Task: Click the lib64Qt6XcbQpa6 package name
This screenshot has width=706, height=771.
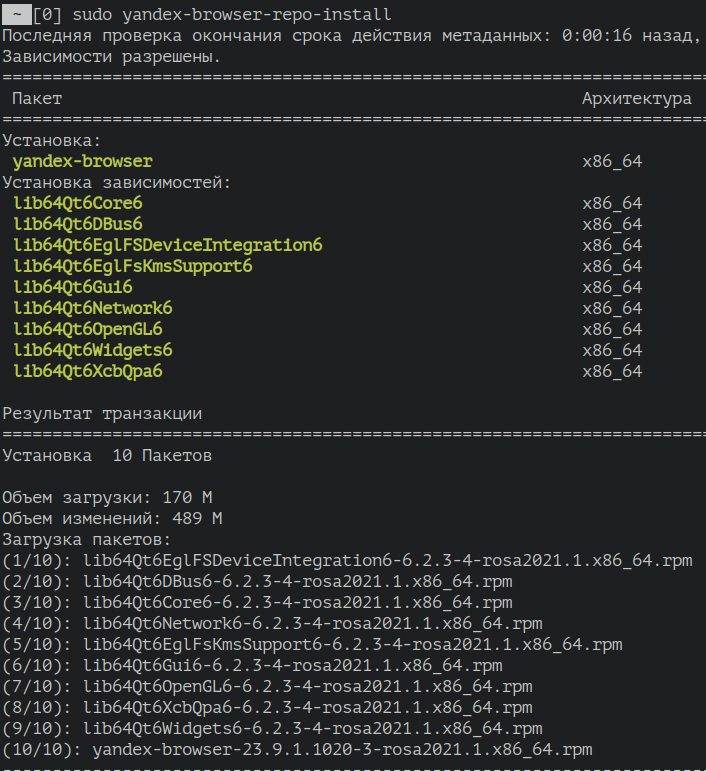Action: (x=88, y=371)
